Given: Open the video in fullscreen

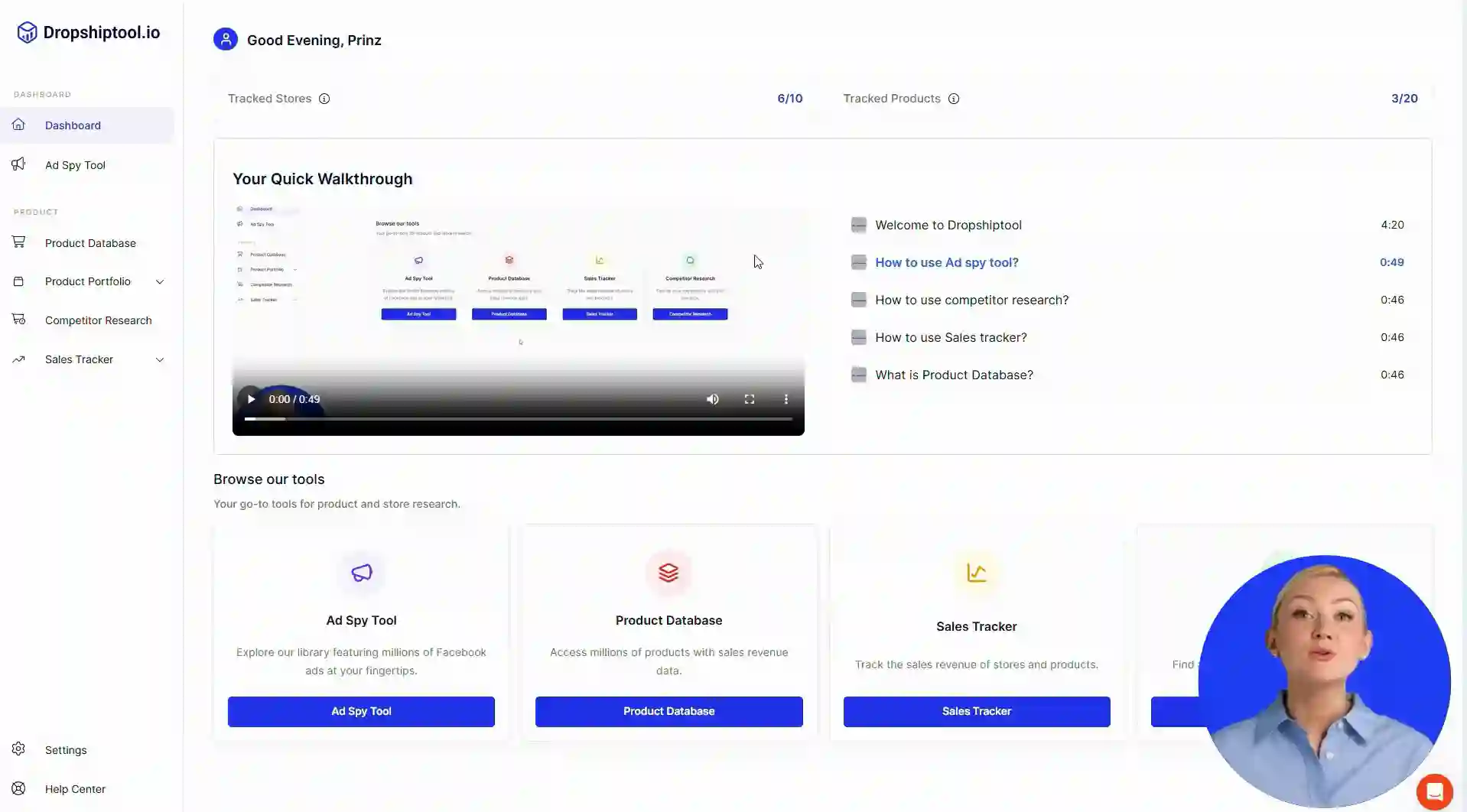Looking at the screenshot, I should click(750, 399).
